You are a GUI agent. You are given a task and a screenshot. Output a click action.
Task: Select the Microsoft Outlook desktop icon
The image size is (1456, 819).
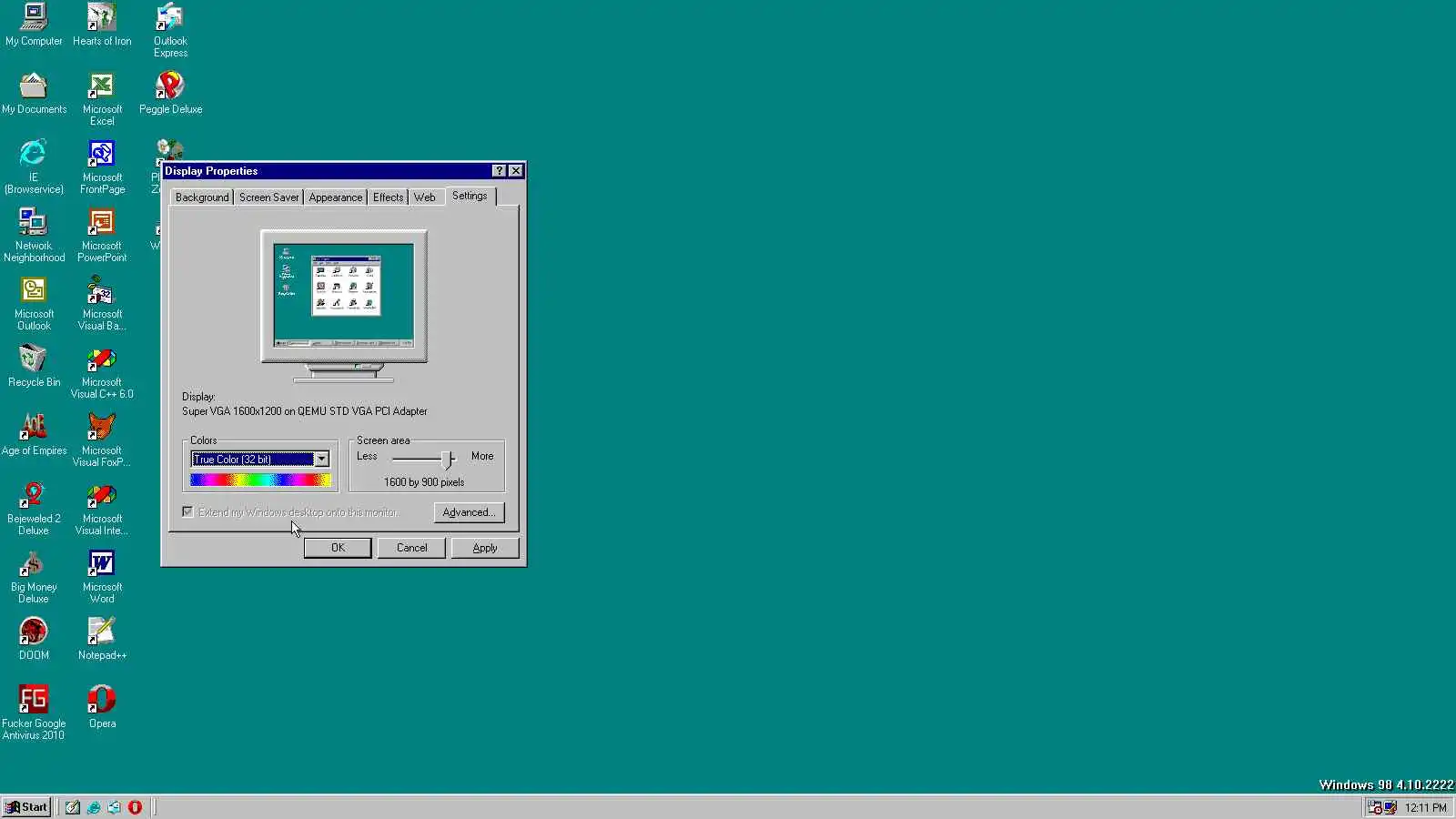coord(34,303)
